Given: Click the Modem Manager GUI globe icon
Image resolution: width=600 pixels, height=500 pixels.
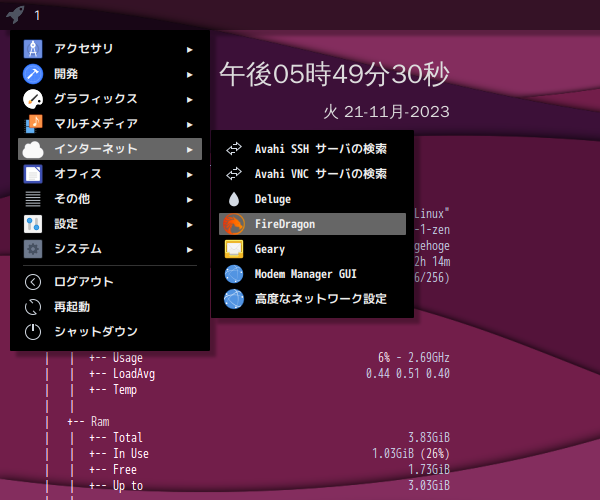Looking at the screenshot, I should 234,274.
